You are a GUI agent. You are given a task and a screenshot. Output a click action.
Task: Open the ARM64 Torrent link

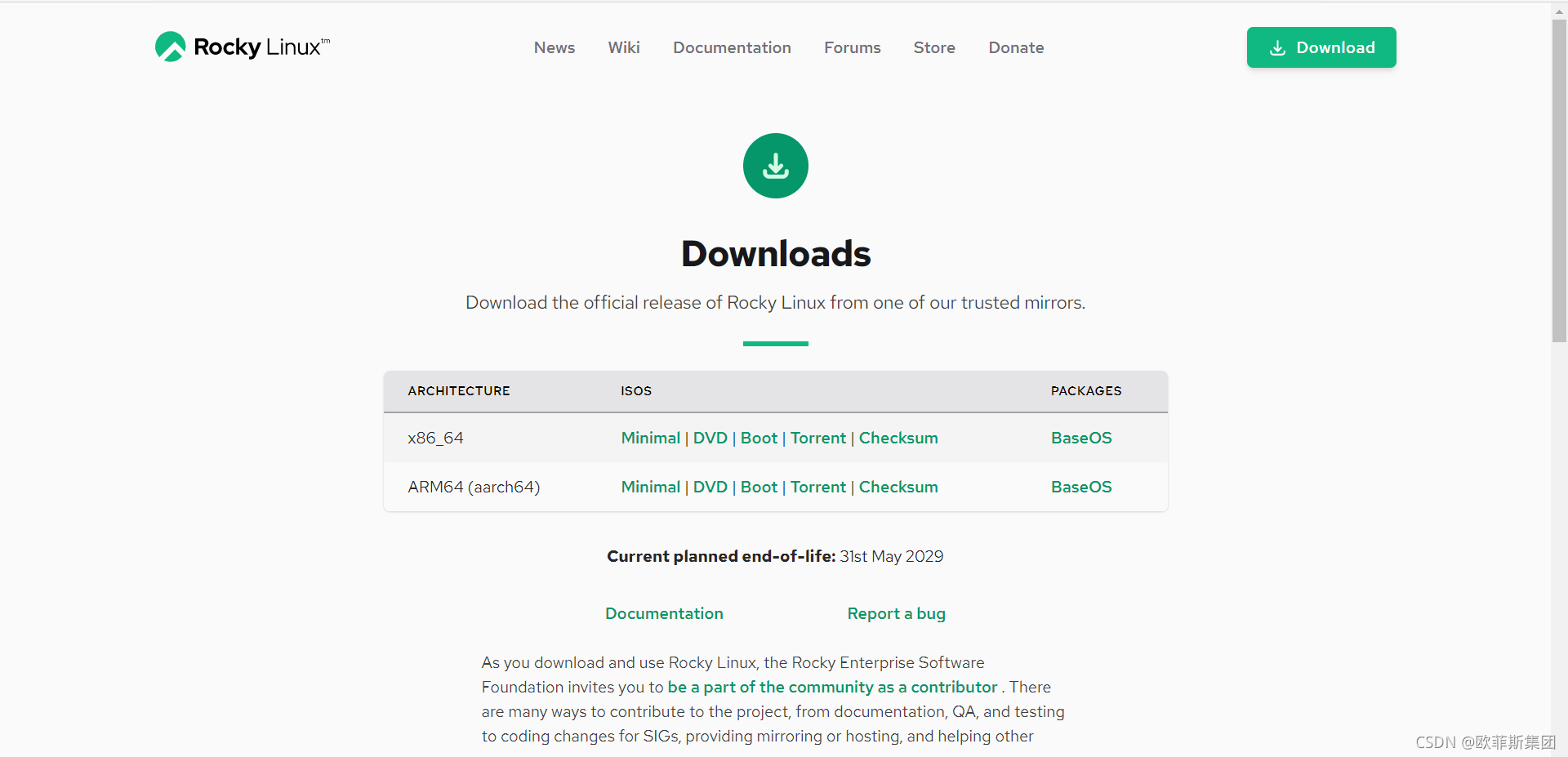pos(818,487)
